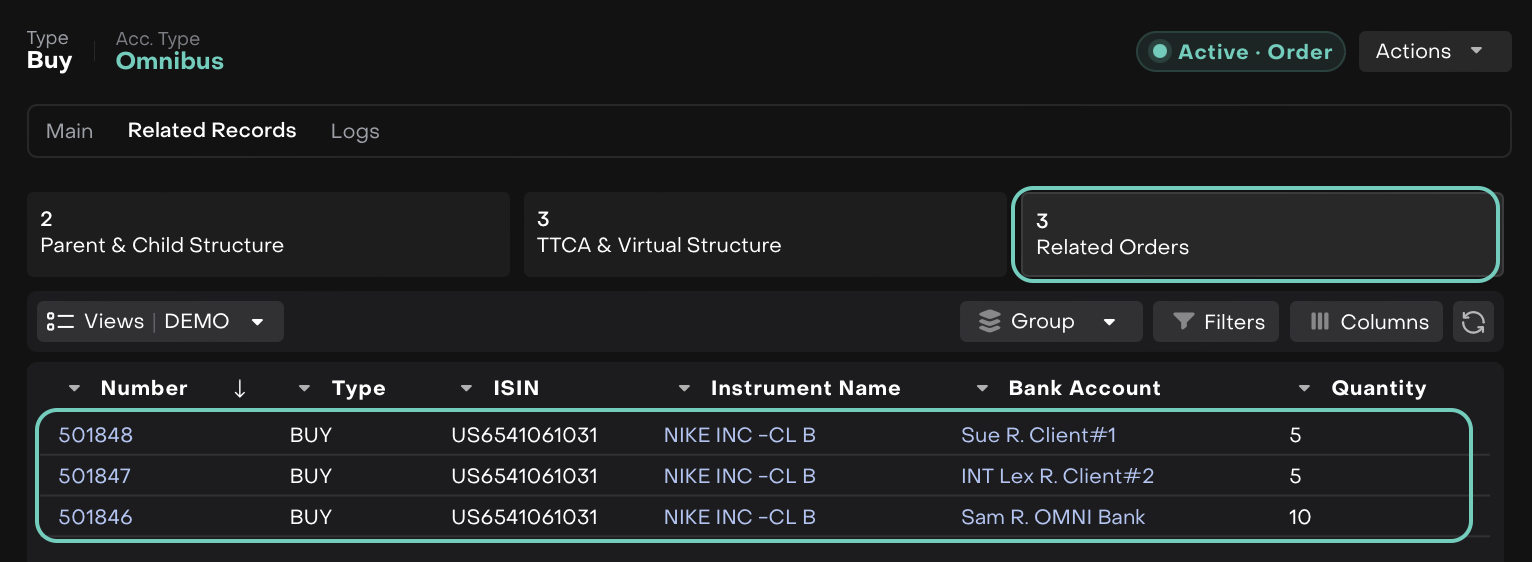Image resolution: width=1532 pixels, height=562 pixels.
Task: Open the Type column menu arrow
Action: pyautogui.click(x=306, y=389)
